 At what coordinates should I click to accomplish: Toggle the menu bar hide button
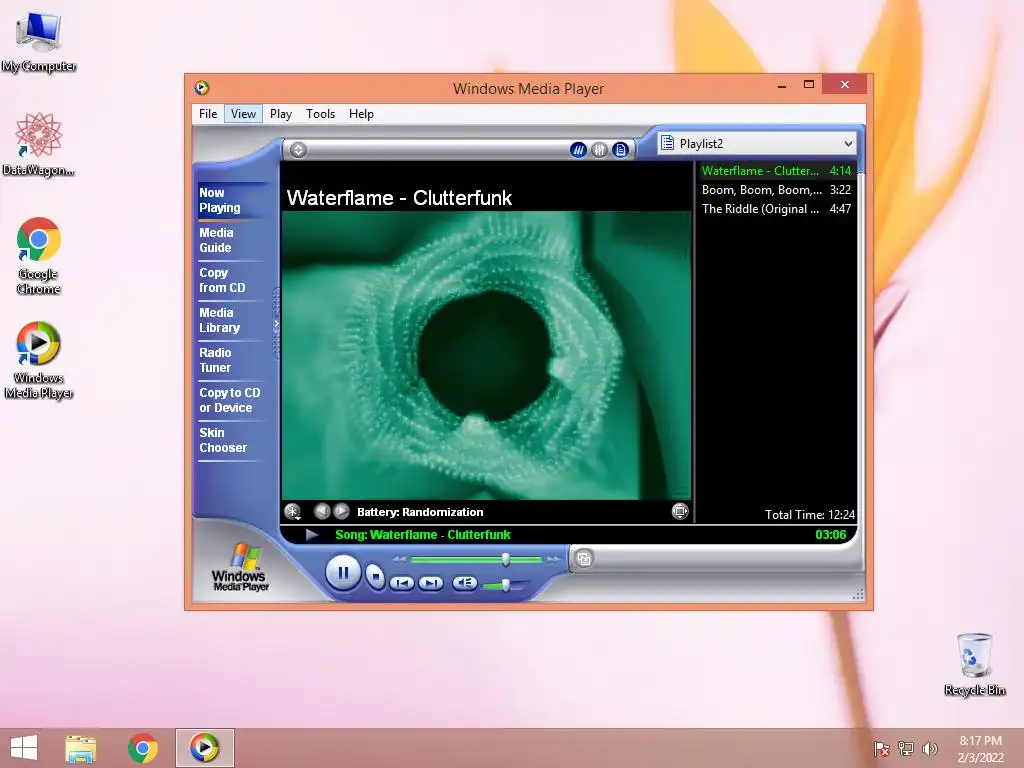point(298,150)
